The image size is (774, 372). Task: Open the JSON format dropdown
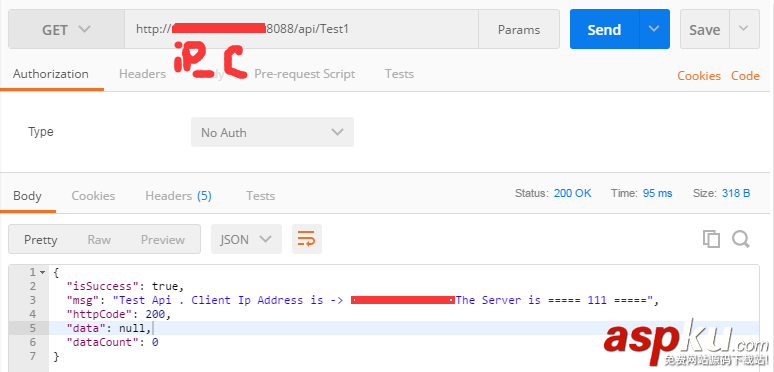[x=246, y=239]
